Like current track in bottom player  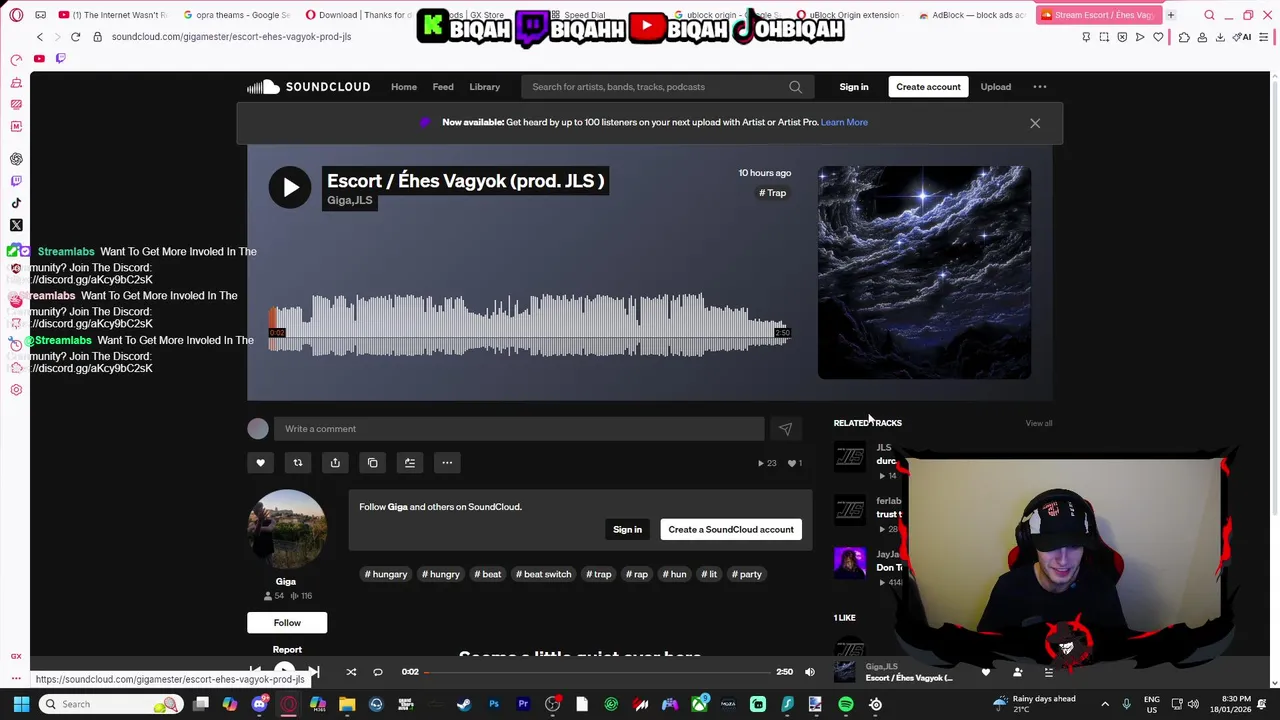(x=986, y=672)
